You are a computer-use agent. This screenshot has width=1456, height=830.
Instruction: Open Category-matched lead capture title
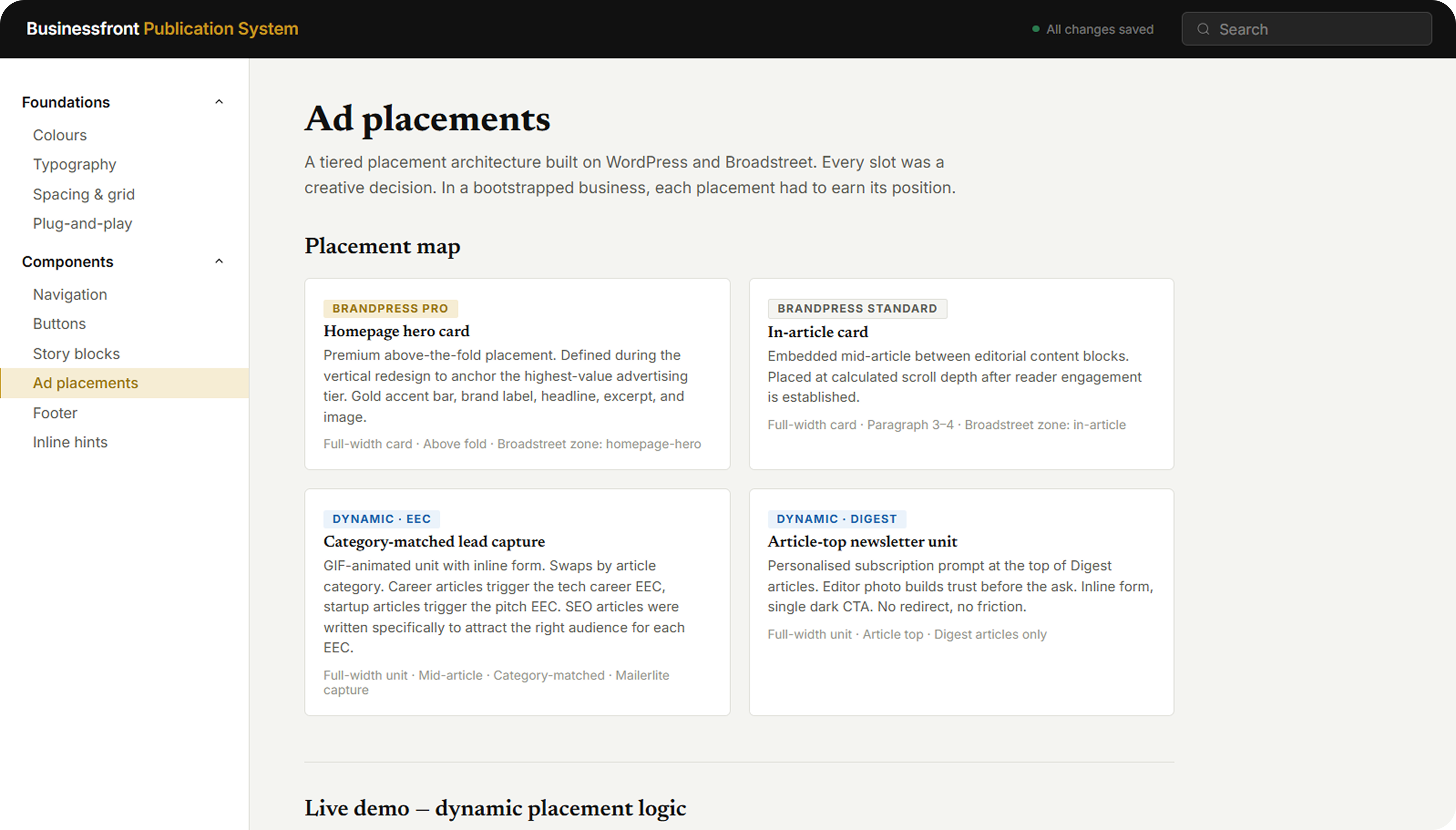point(434,542)
